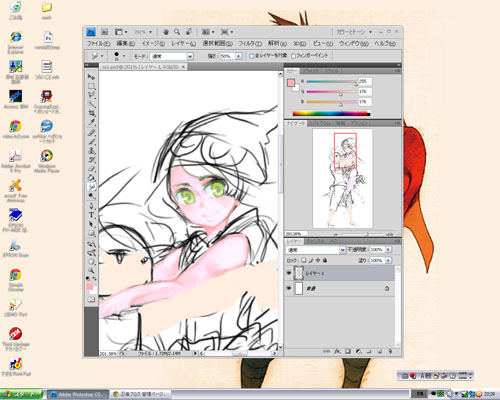Select the Lasso tool
The image size is (500, 400).
tap(91, 95)
